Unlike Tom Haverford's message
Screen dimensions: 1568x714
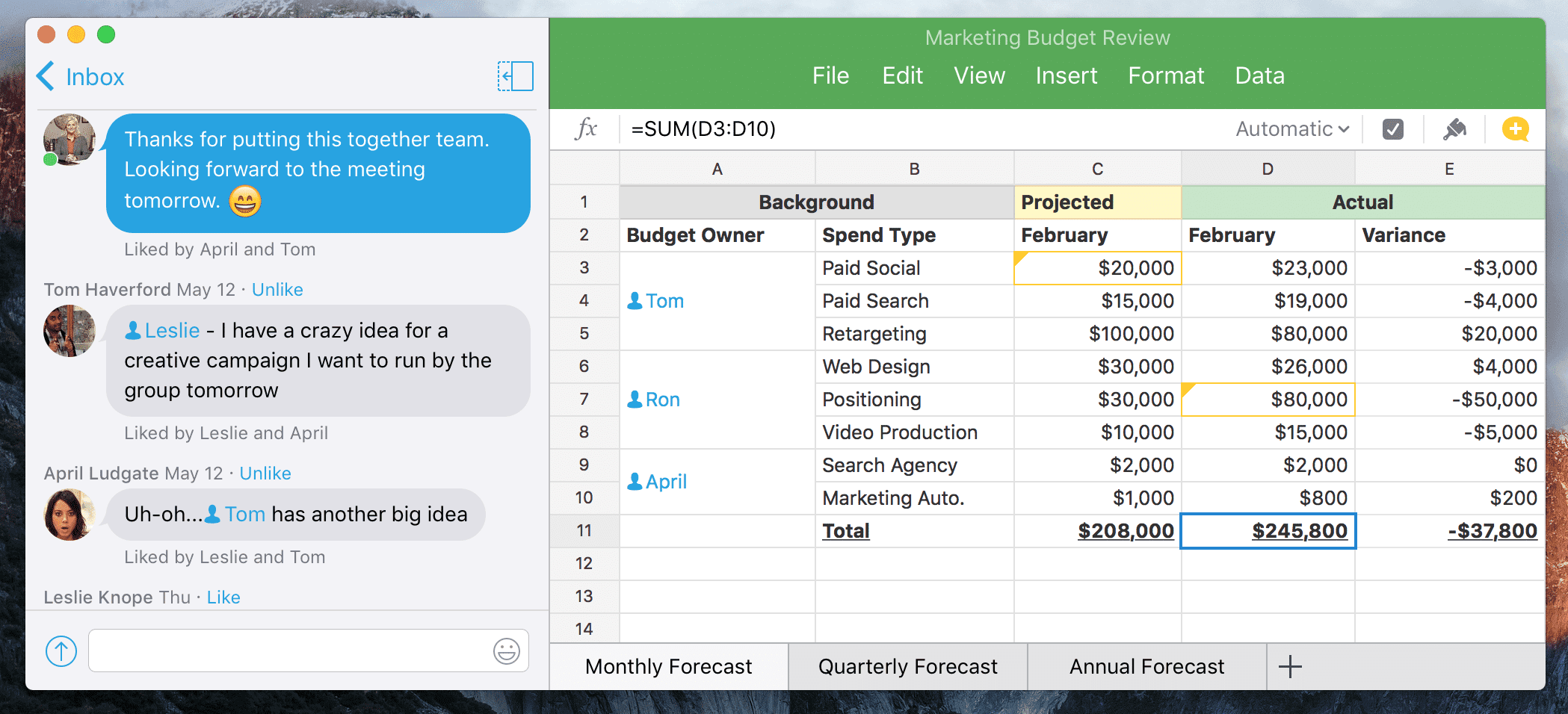coord(277,289)
